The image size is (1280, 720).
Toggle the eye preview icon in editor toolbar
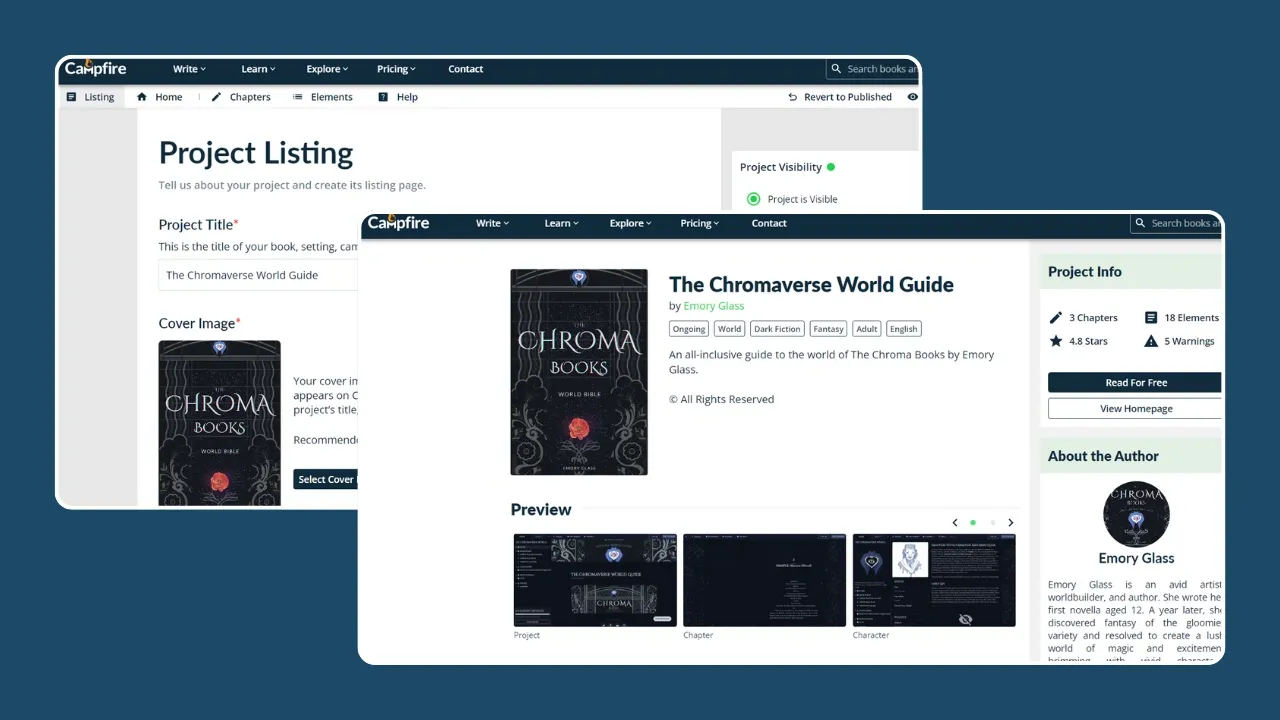(912, 97)
